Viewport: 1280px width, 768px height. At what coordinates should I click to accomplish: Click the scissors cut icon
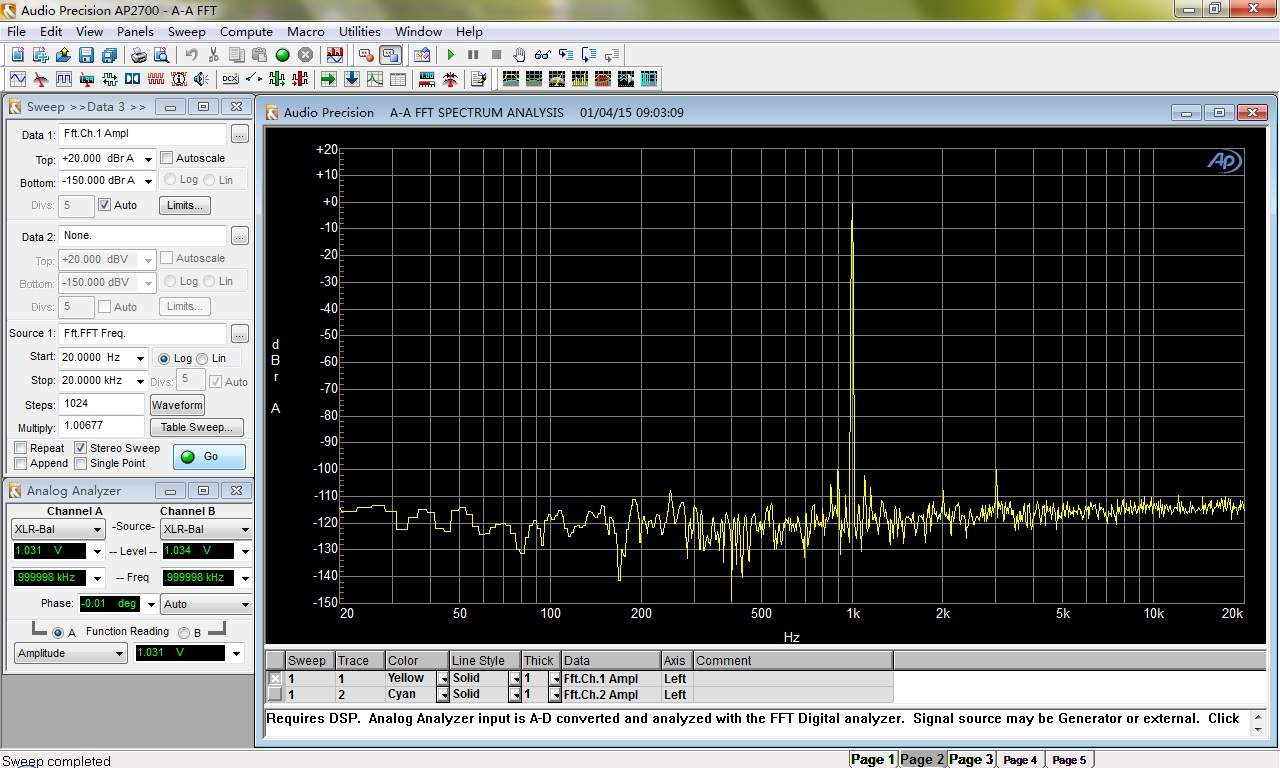pos(213,55)
